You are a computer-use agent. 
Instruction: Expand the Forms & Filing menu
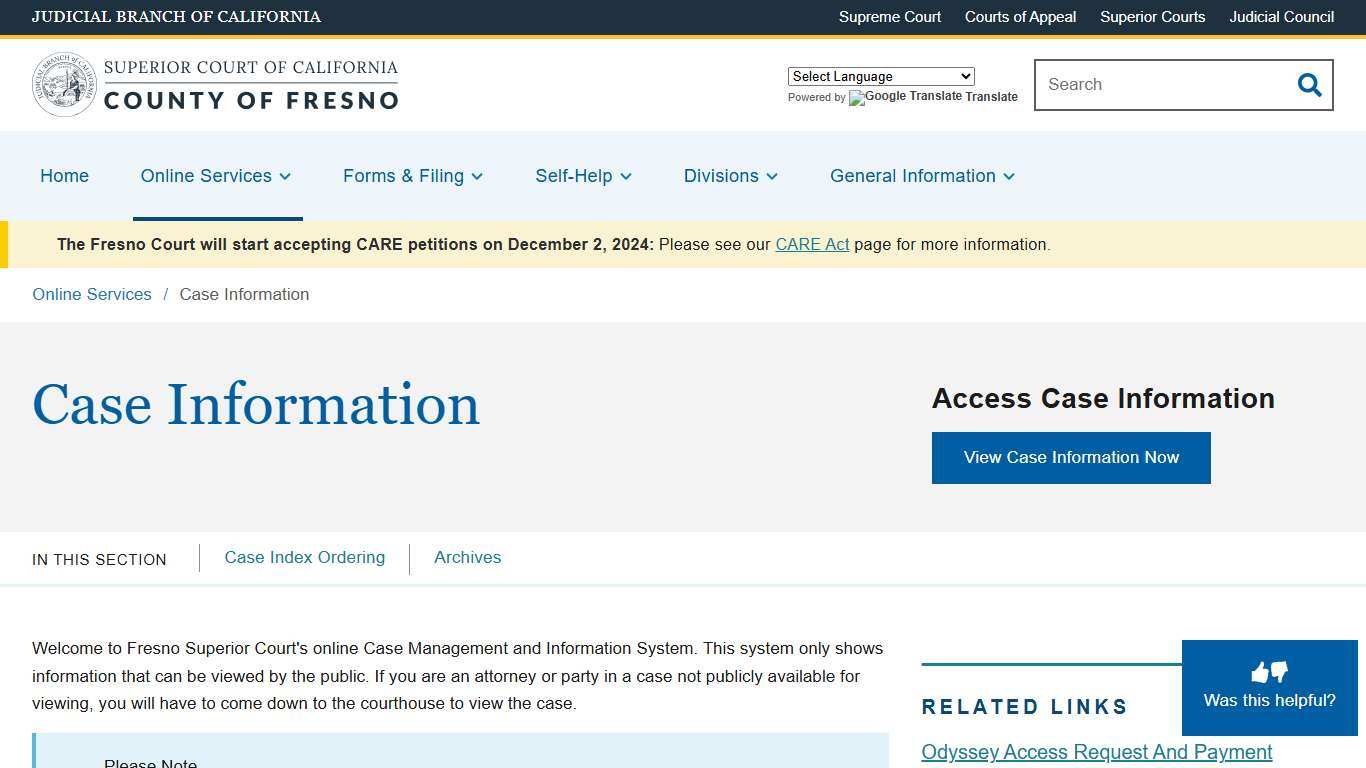click(x=412, y=176)
